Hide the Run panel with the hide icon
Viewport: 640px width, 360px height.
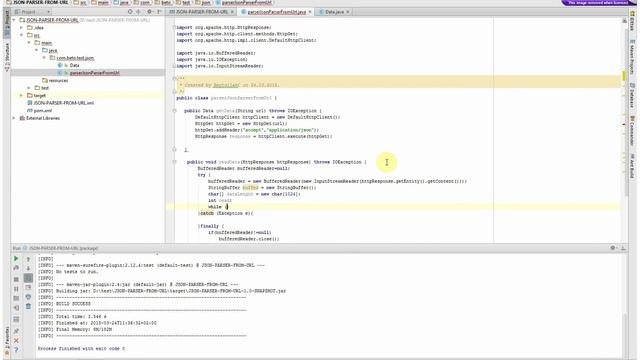coord(623,248)
